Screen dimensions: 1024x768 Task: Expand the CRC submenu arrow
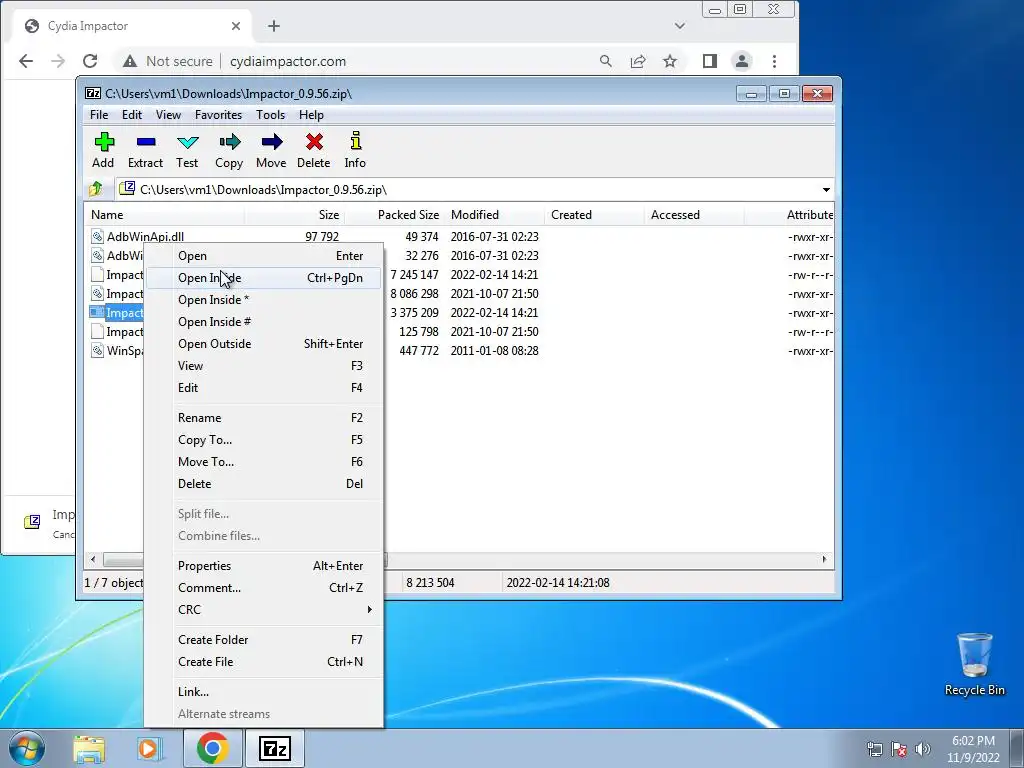pos(370,609)
